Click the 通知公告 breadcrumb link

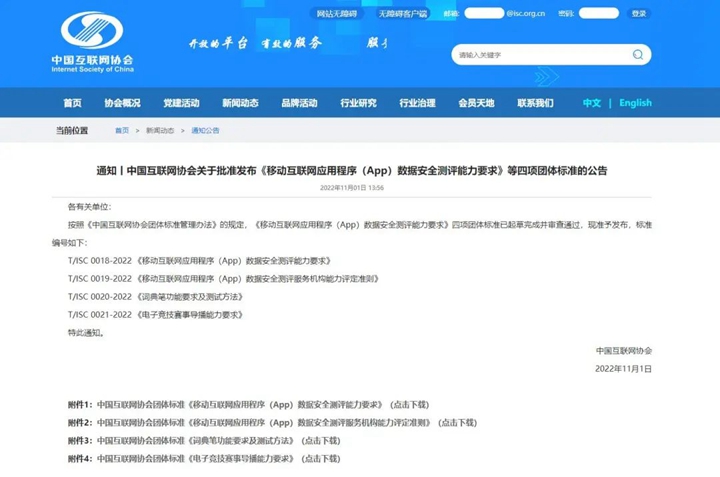(x=205, y=130)
